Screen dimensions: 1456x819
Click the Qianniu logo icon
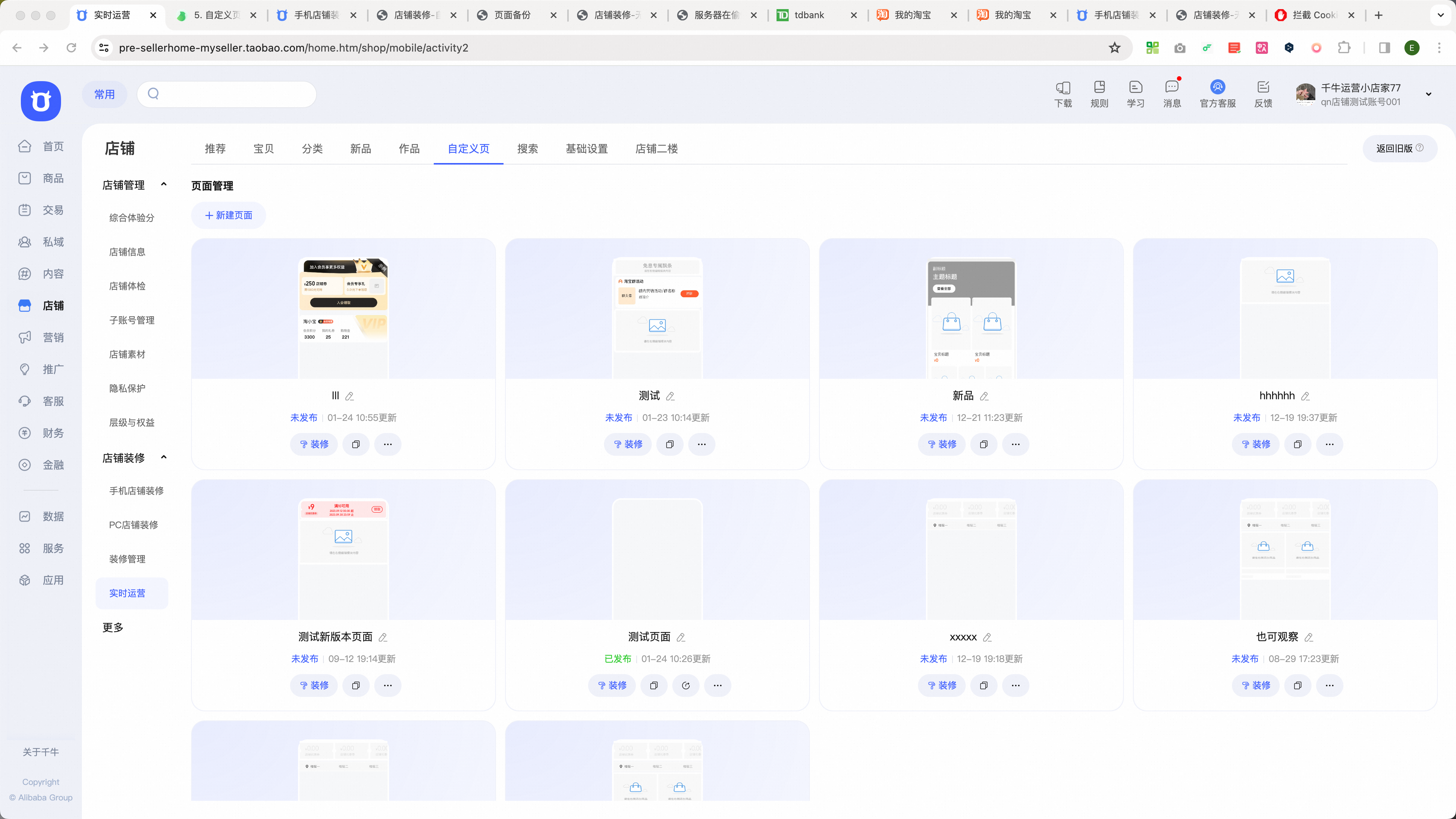coord(41,101)
